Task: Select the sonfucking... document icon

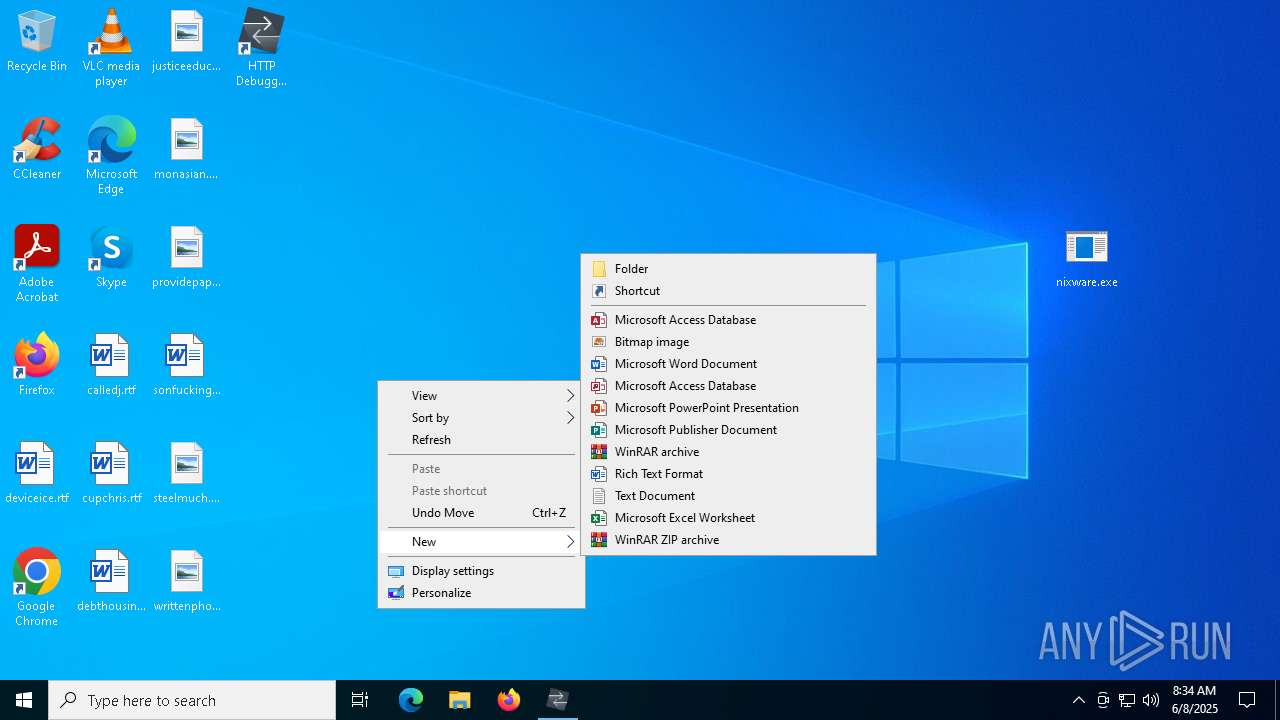Action: (186, 366)
